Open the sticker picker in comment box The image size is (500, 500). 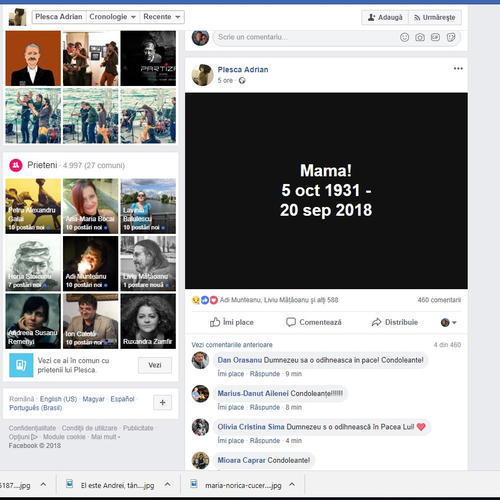[x=451, y=37]
